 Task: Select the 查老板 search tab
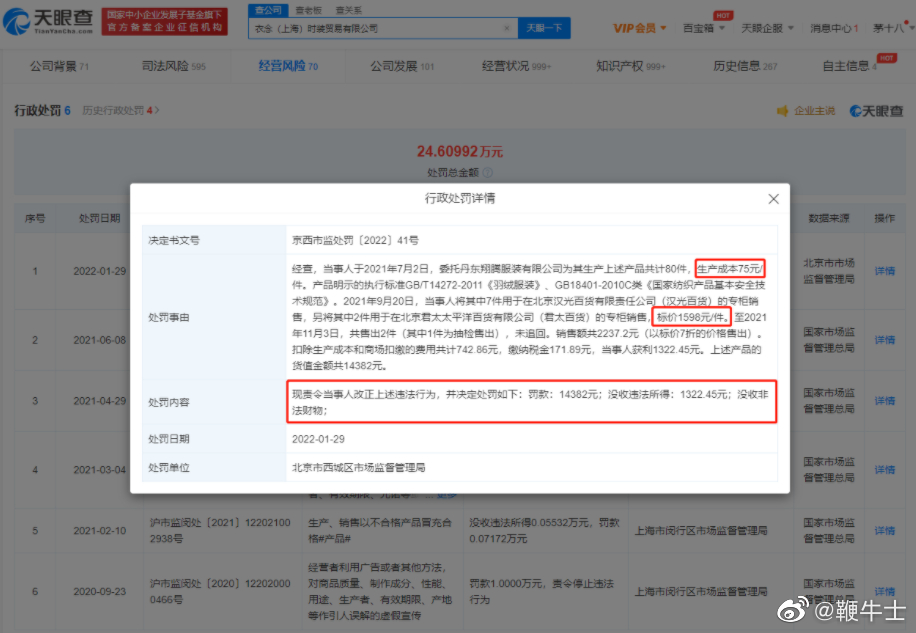[x=308, y=10]
